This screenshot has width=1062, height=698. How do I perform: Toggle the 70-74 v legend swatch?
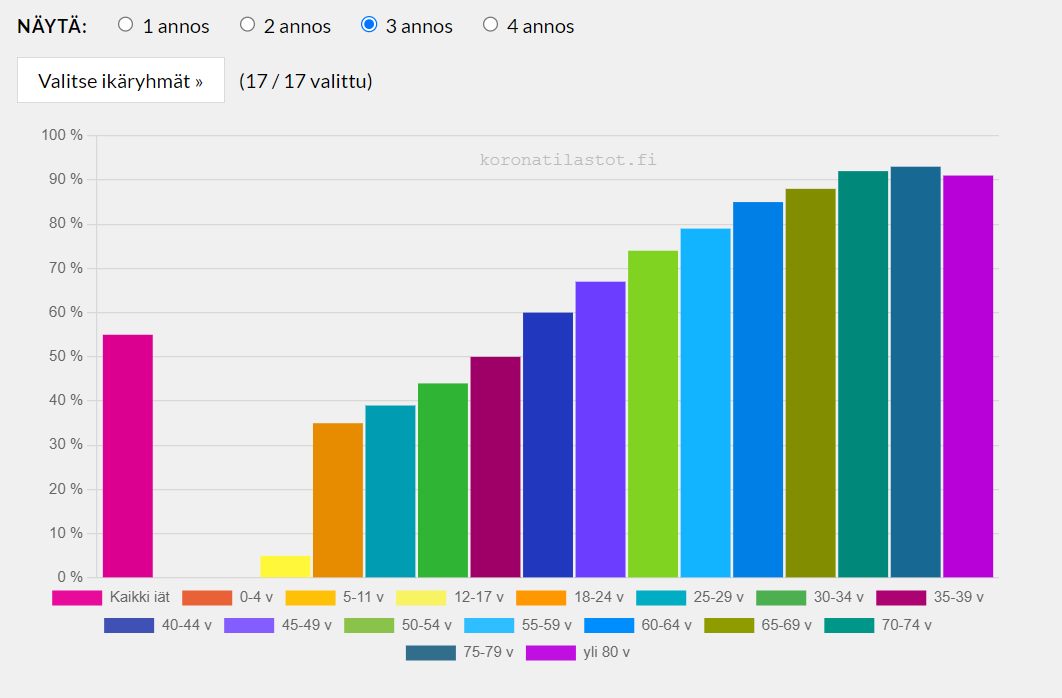point(849,625)
